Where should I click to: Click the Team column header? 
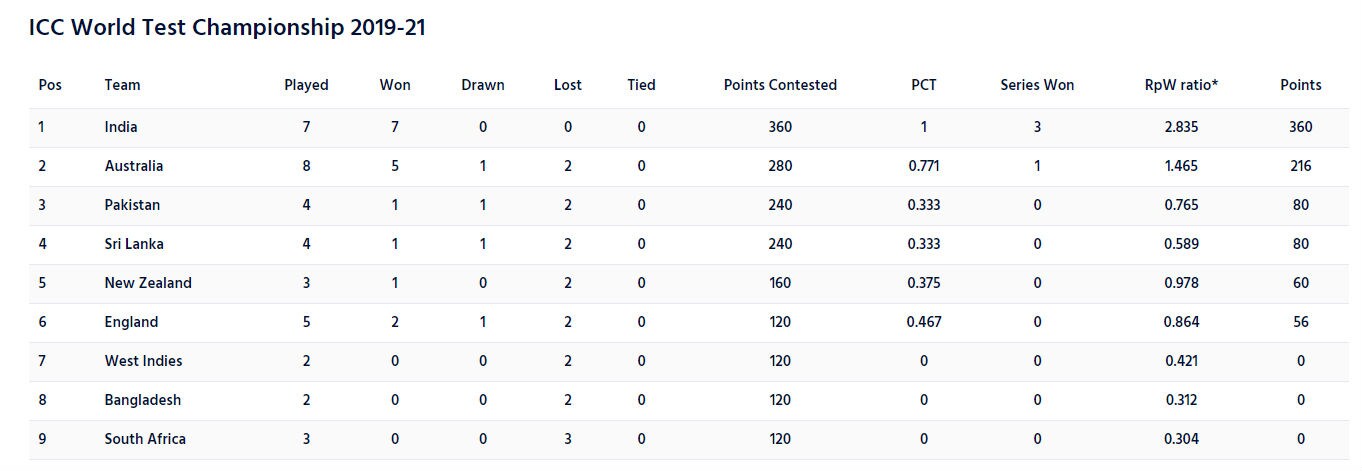point(122,85)
